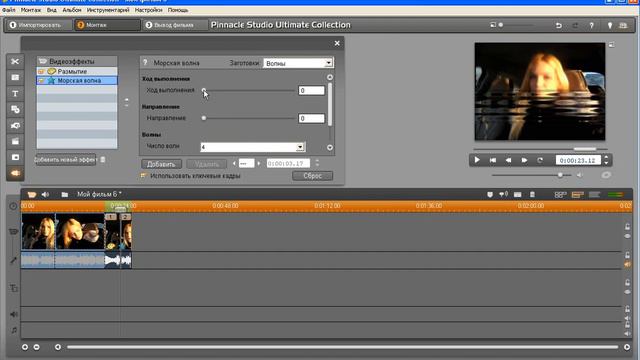640x360 pixels.
Task: Click trash icon beside Добавить новый эффект
Action: 103,160
